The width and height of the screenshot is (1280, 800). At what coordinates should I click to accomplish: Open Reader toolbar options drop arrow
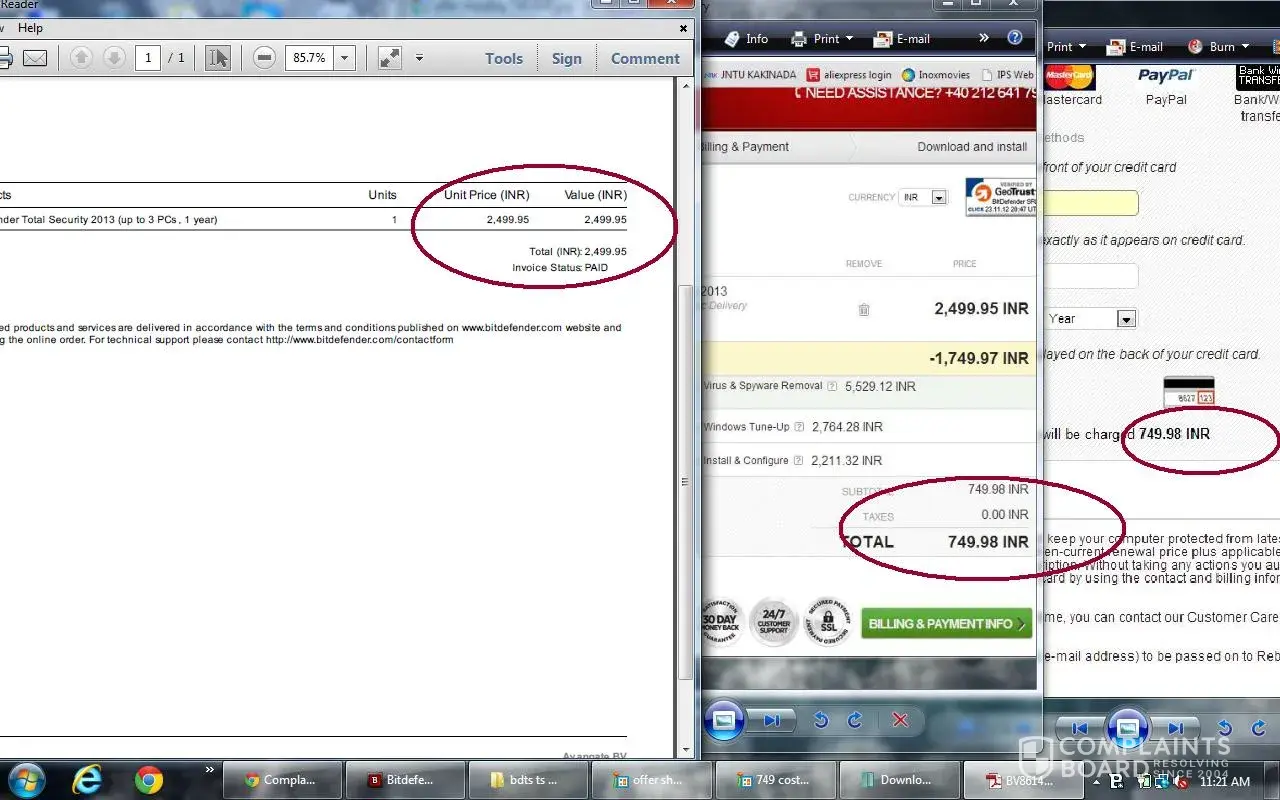point(419,58)
